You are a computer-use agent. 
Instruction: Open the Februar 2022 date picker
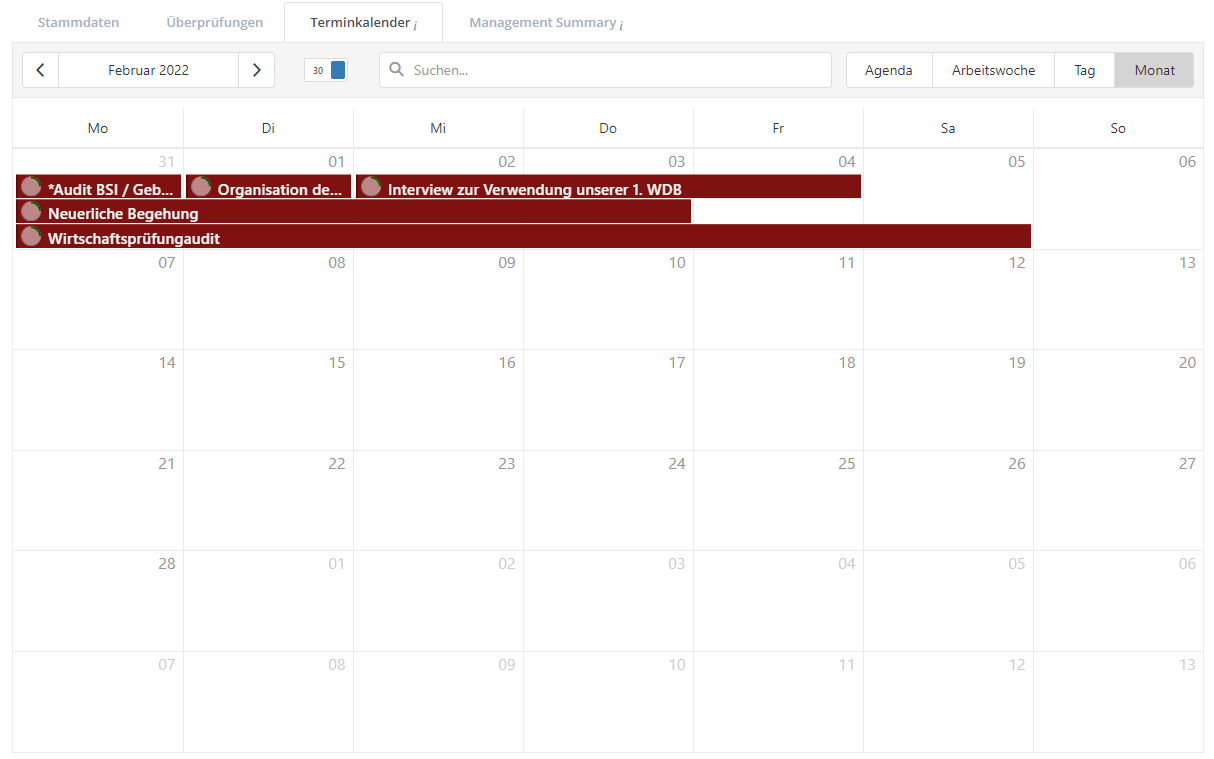click(148, 70)
